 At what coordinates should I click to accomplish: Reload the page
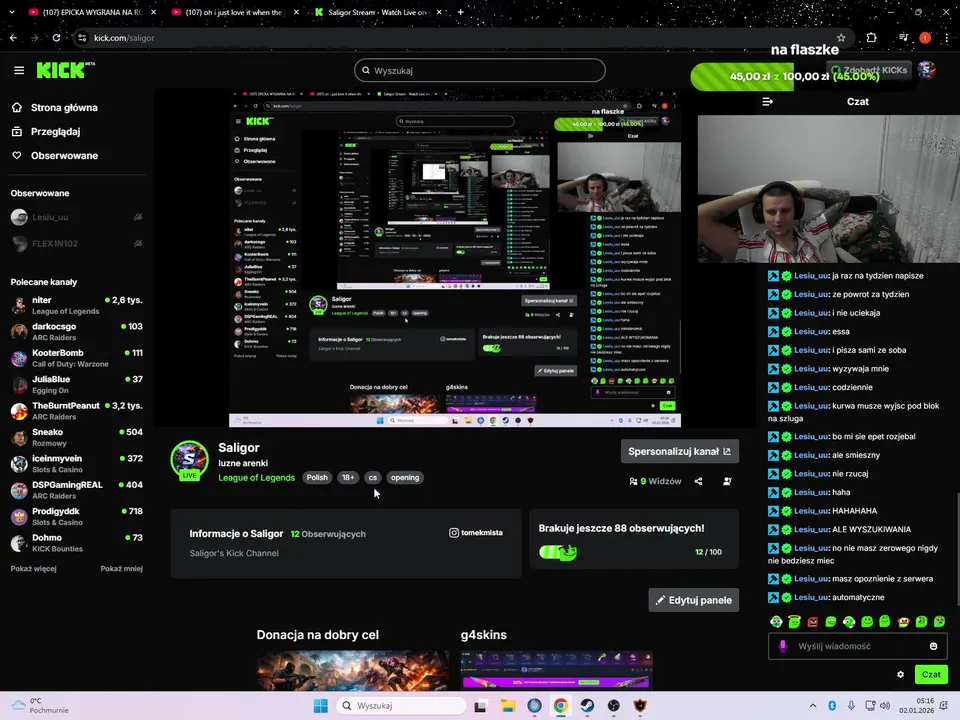click(x=56, y=38)
